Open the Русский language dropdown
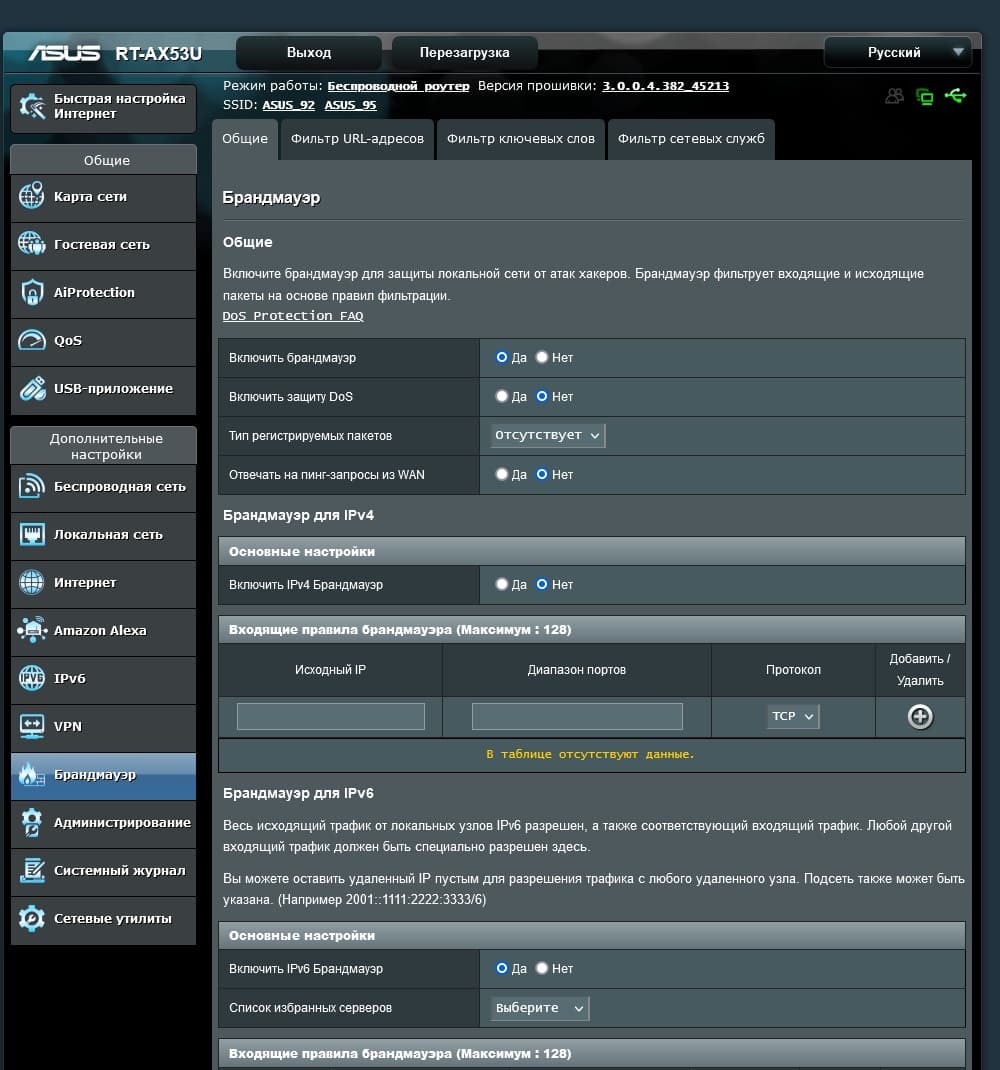The image size is (1000, 1070). (x=898, y=53)
